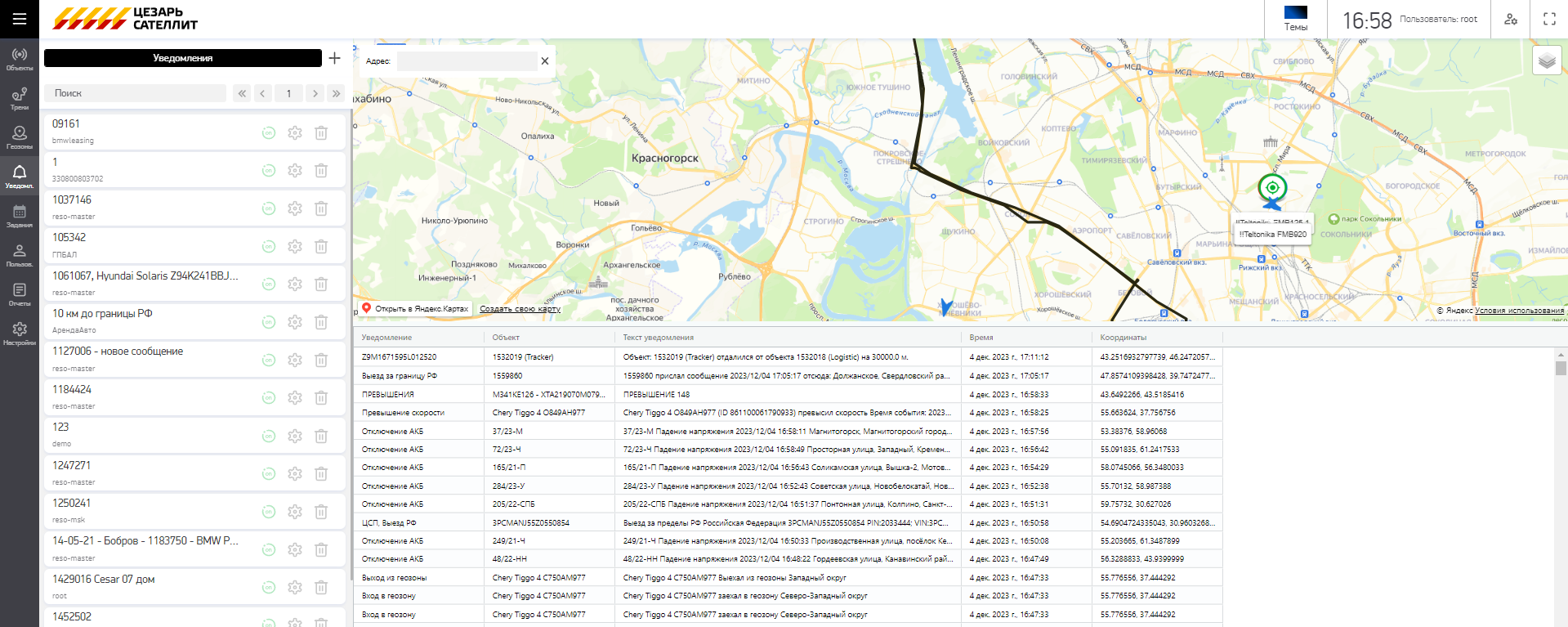
Task: Select the active Уведомл. bell icon
Action: click(20, 177)
